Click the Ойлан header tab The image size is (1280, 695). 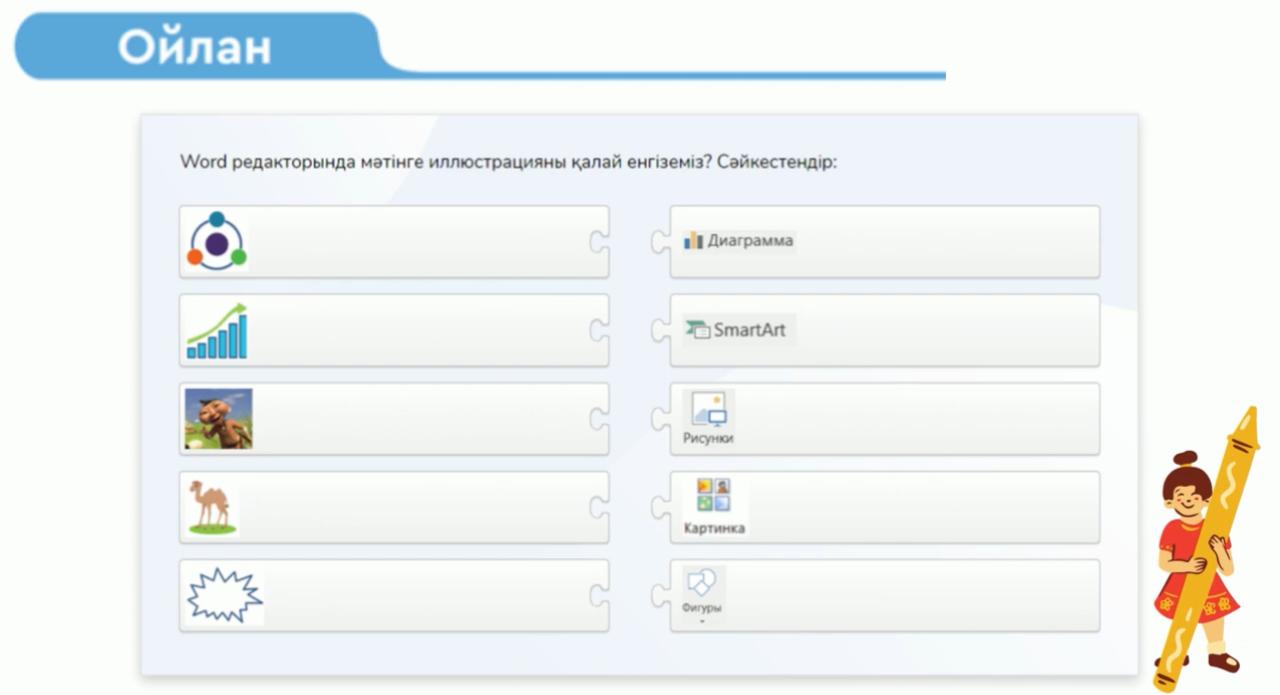click(x=195, y=47)
